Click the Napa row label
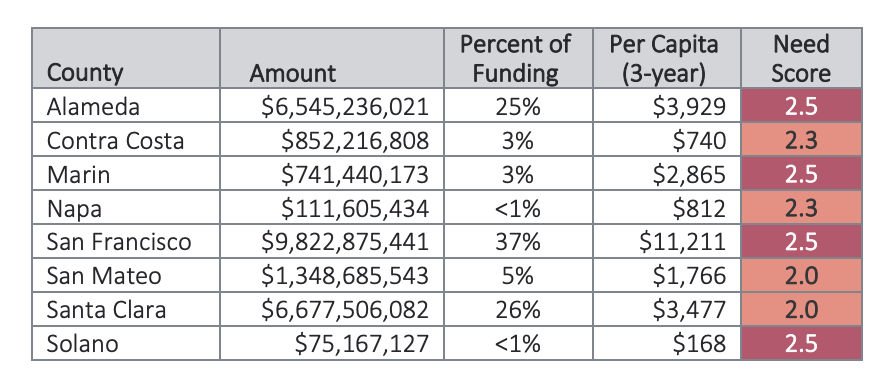 [x=126, y=207]
